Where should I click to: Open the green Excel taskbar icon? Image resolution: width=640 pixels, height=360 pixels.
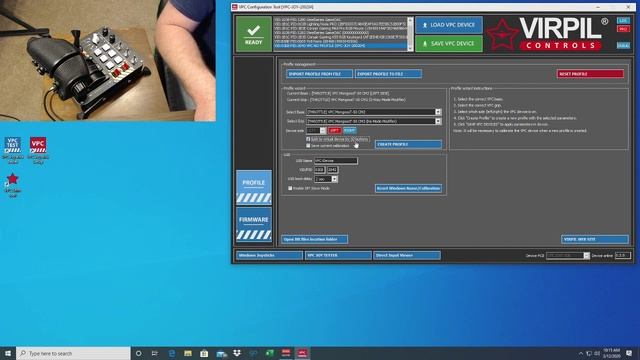[270, 353]
